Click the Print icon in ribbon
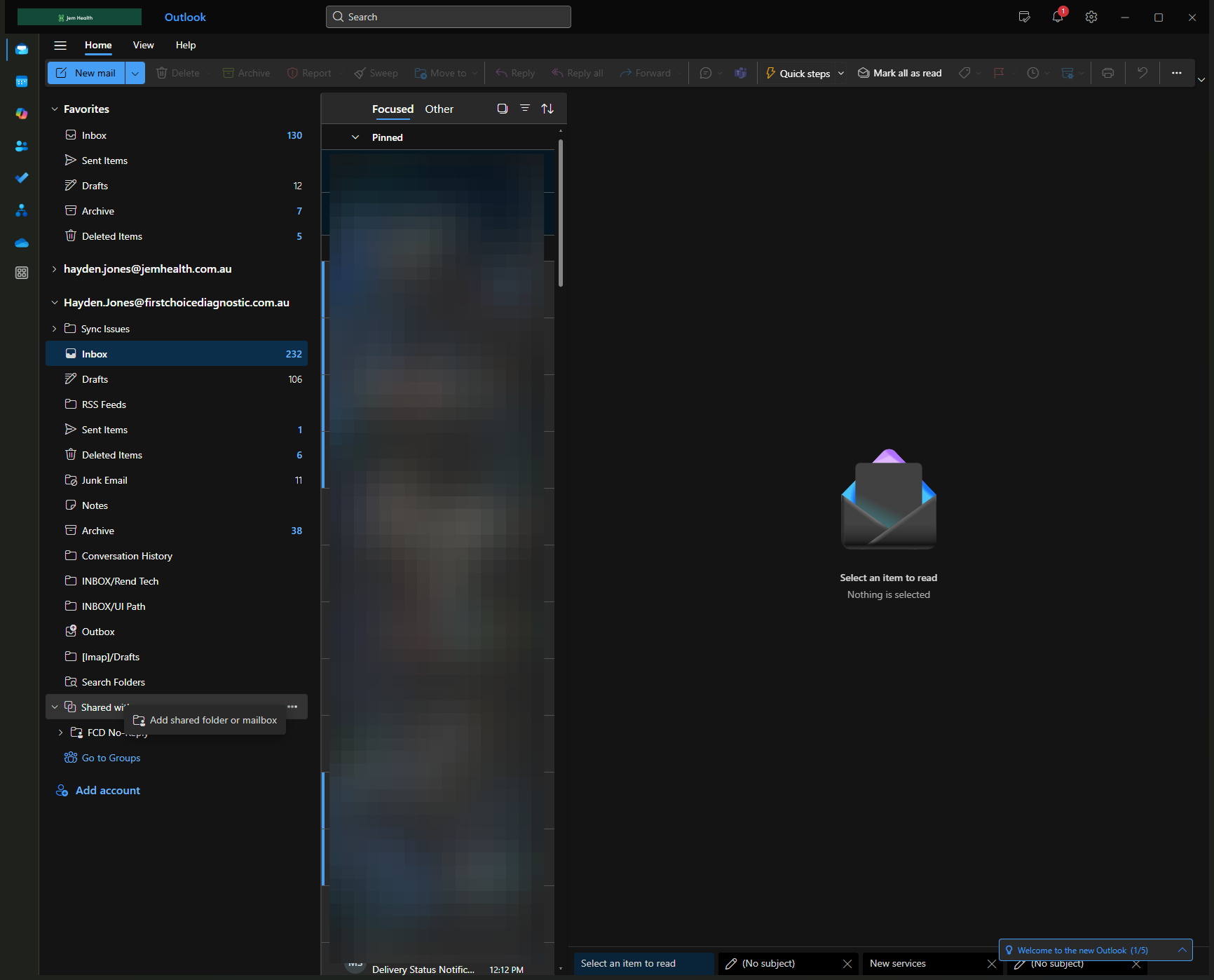This screenshot has height=980, width=1214. pyautogui.click(x=1107, y=73)
